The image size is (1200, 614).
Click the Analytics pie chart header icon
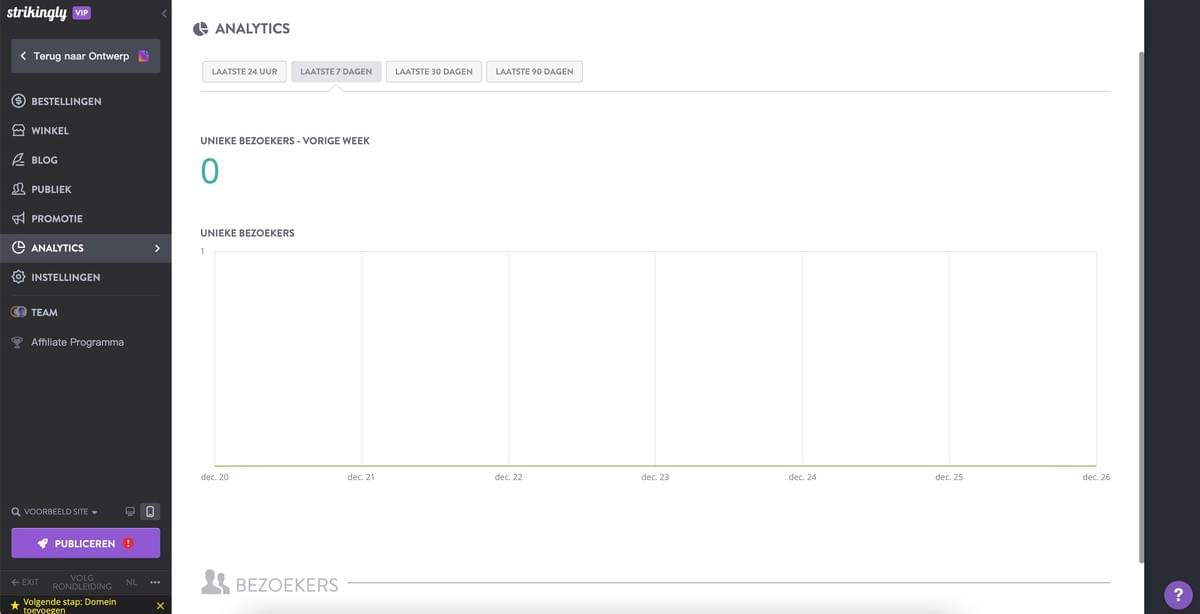200,29
